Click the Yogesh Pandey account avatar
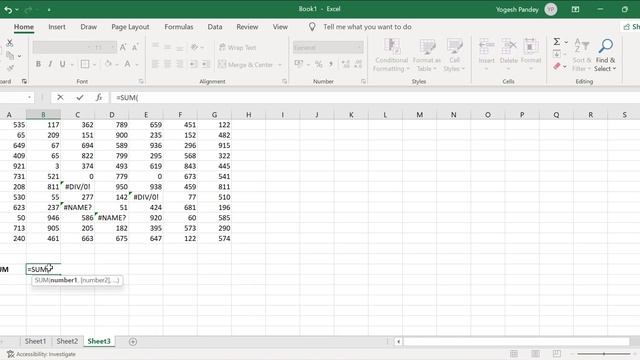 click(551, 9)
